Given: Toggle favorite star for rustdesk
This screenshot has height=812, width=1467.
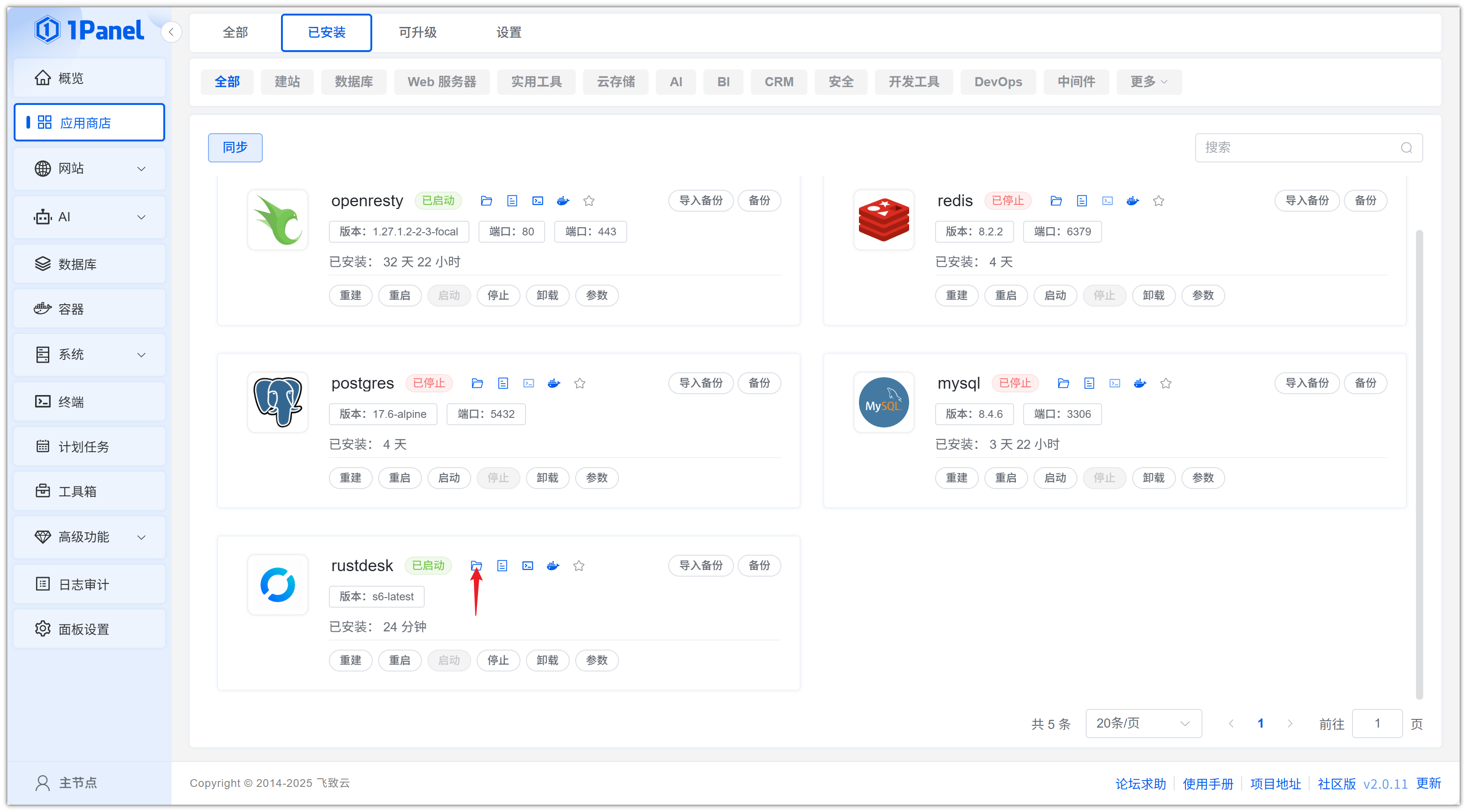Looking at the screenshot, I should [578, 566].
